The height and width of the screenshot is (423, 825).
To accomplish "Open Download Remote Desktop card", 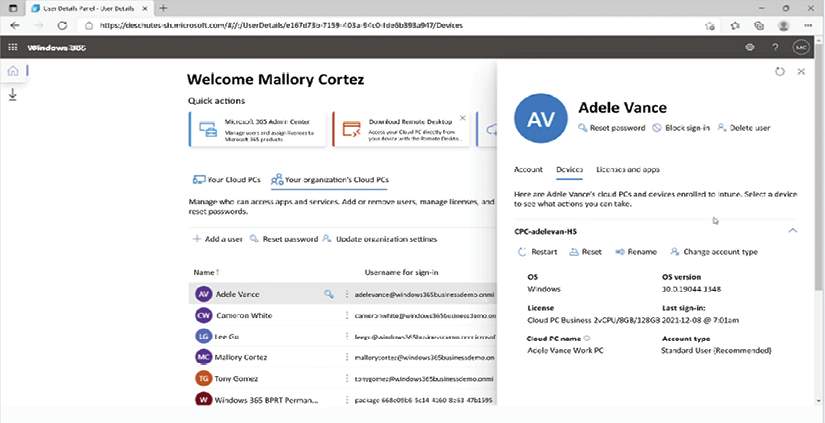I will pos(401,129).
